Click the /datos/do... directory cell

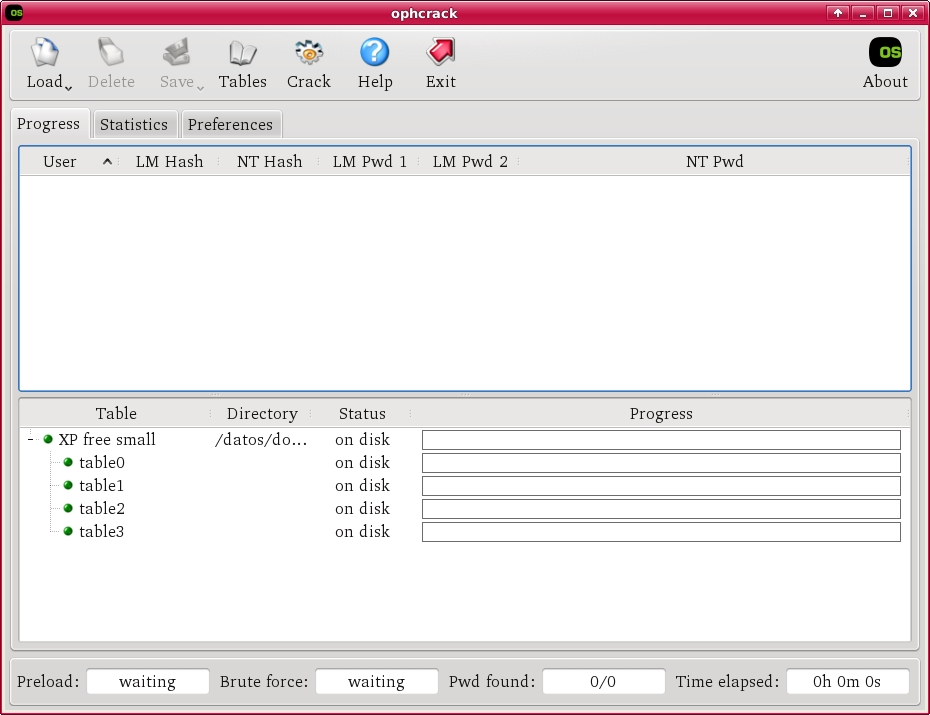click(x=261, y=439)
